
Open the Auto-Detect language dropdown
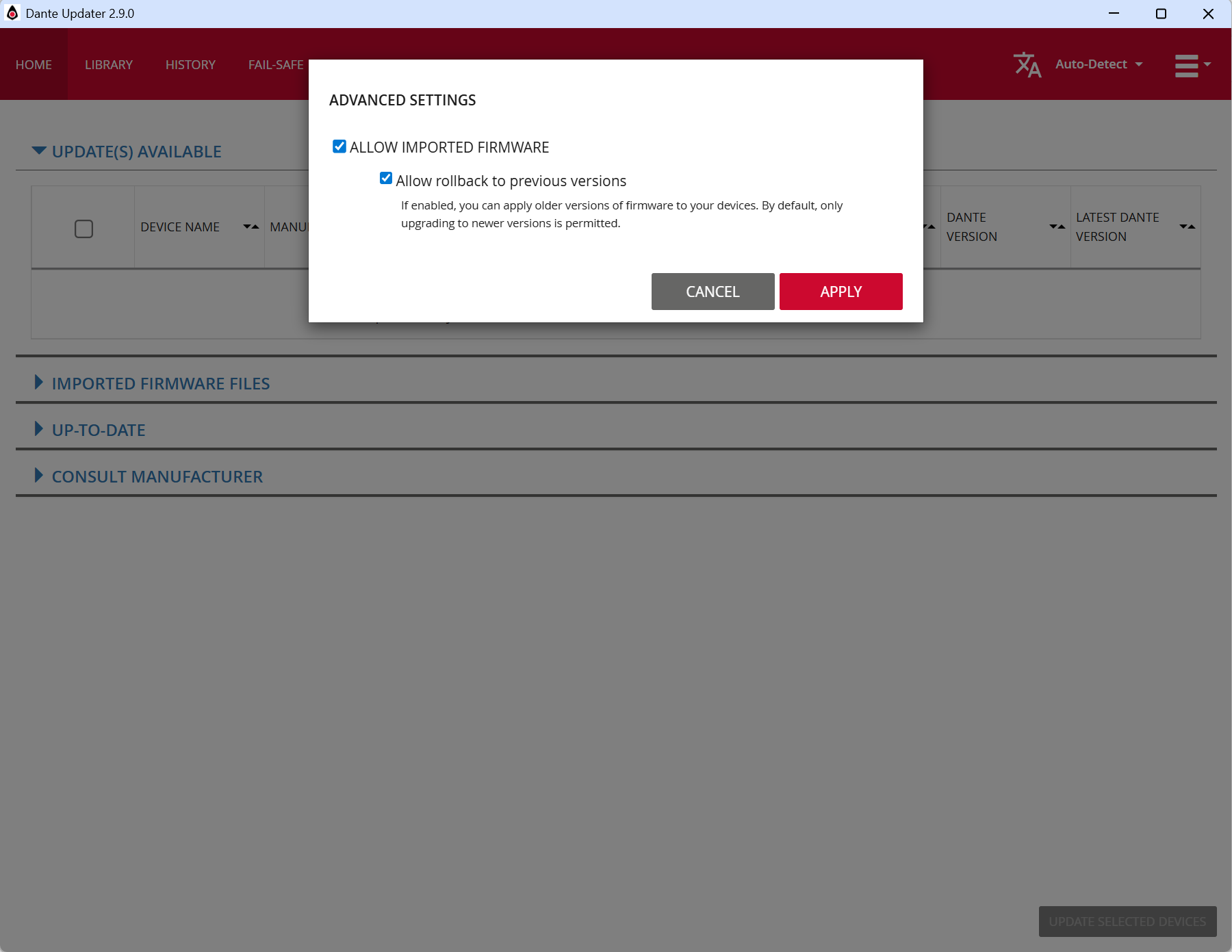coord(1099,64)
